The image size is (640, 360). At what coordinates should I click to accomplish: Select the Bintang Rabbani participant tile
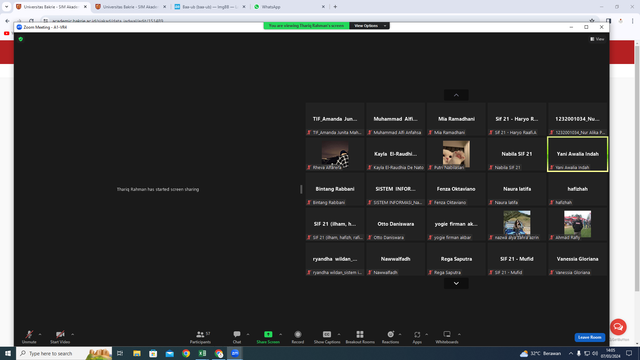click(335, 189)
